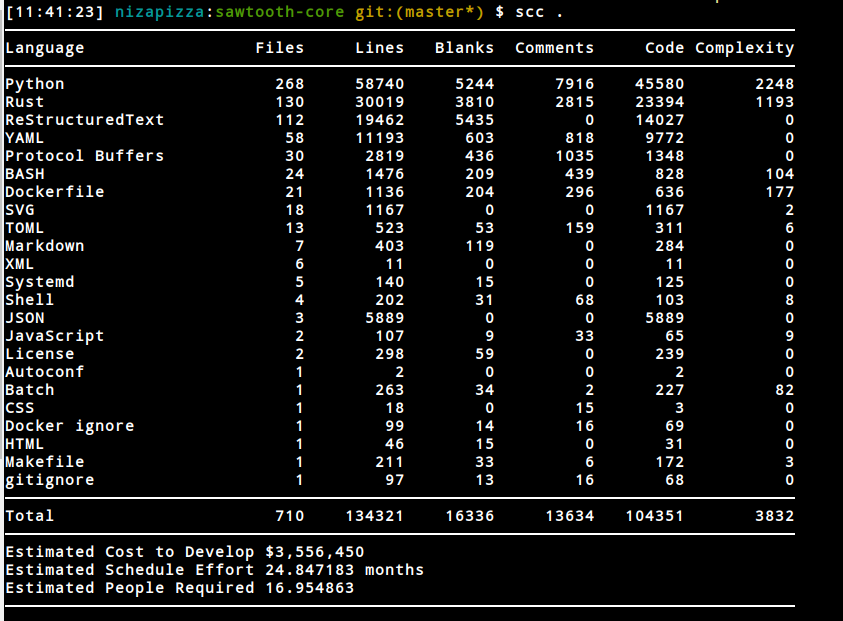Viewport: 843px width, 621px height.
Task: Select the Protocol Buffers row name
Action: coord(84,156)
